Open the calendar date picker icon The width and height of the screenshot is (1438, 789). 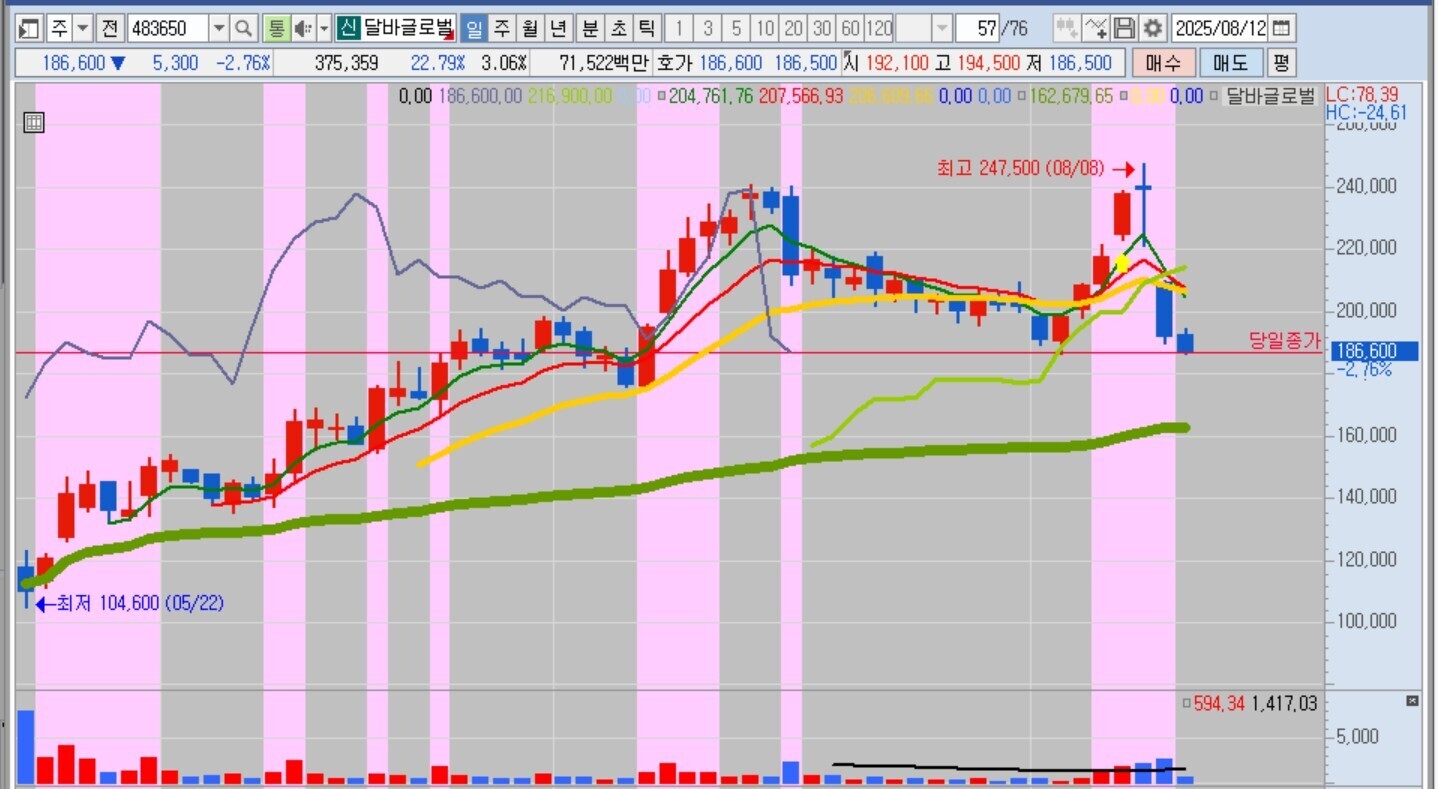click(x=1281, y=28)
